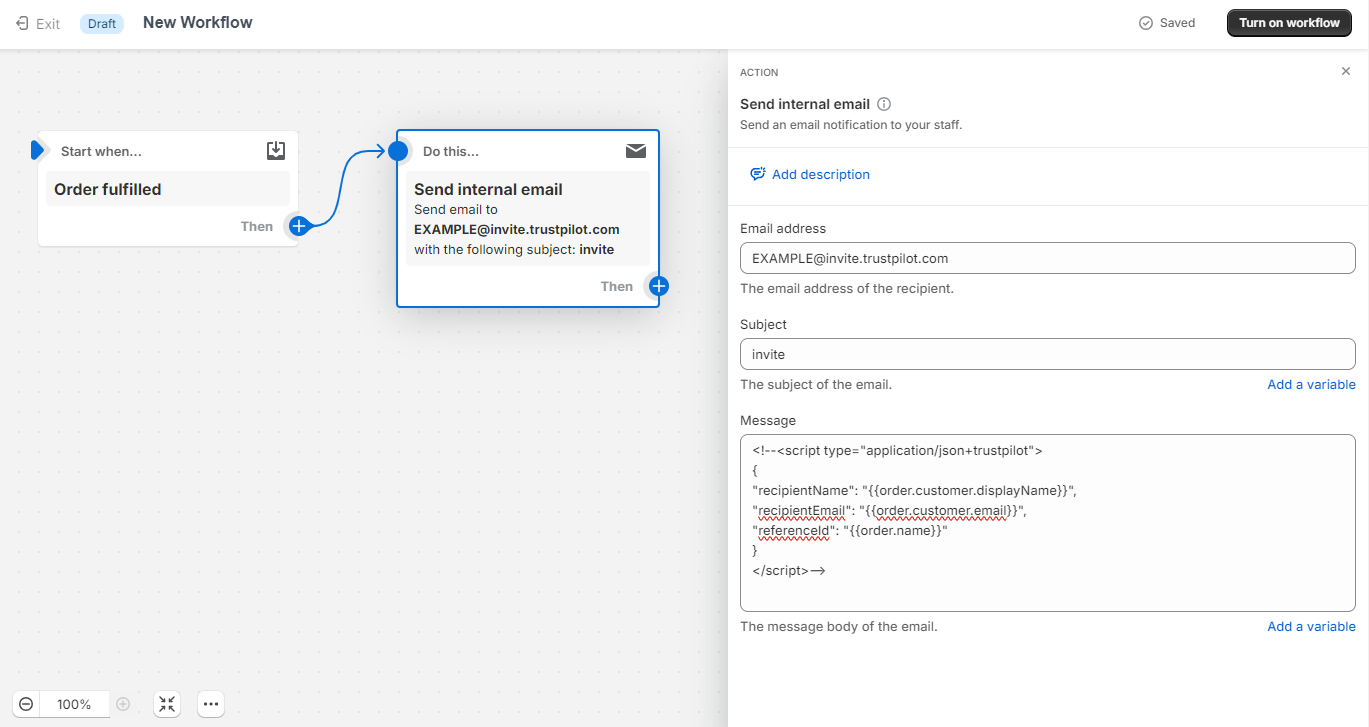
Task: Click the zoom in plus icon
Action: [x=123, y=704]
